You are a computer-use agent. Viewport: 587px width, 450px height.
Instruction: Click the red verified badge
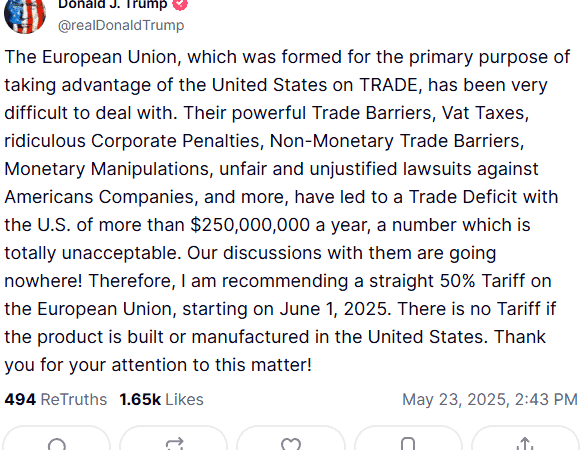180,4
